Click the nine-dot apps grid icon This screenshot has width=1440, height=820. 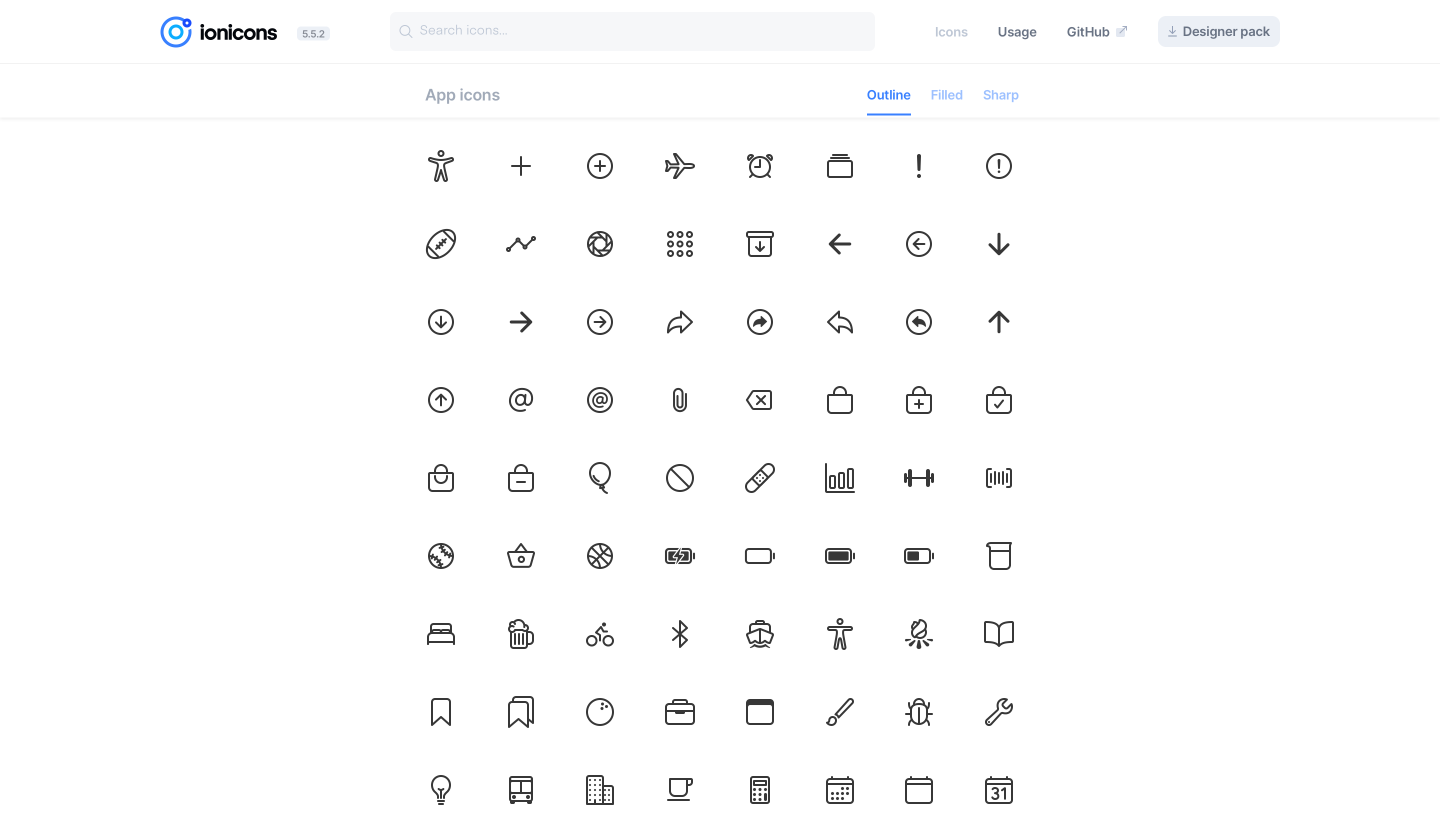coord(680,244)
